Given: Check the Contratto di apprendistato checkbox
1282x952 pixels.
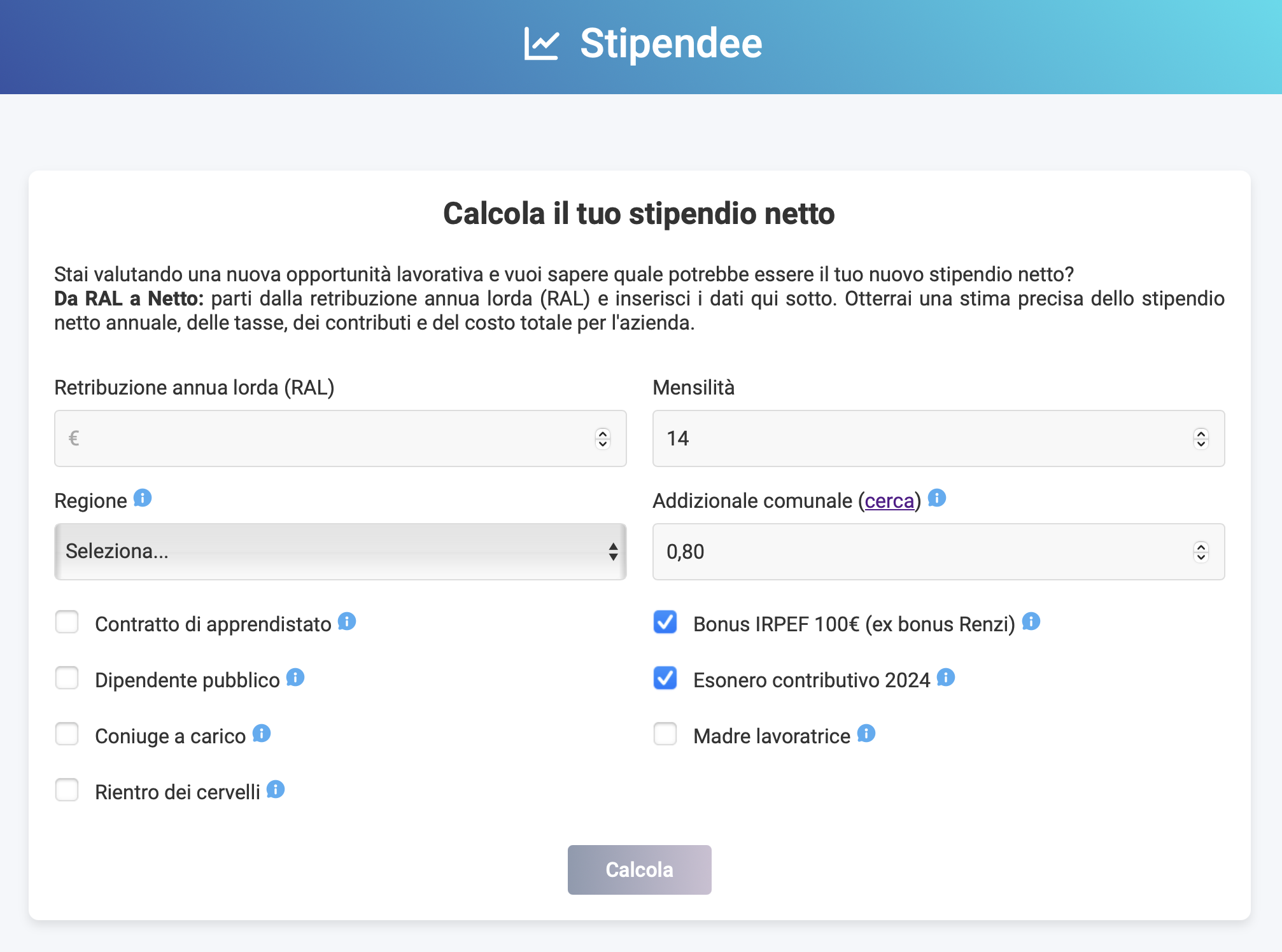Looking at the screenshot, I should tap(67, 622).
